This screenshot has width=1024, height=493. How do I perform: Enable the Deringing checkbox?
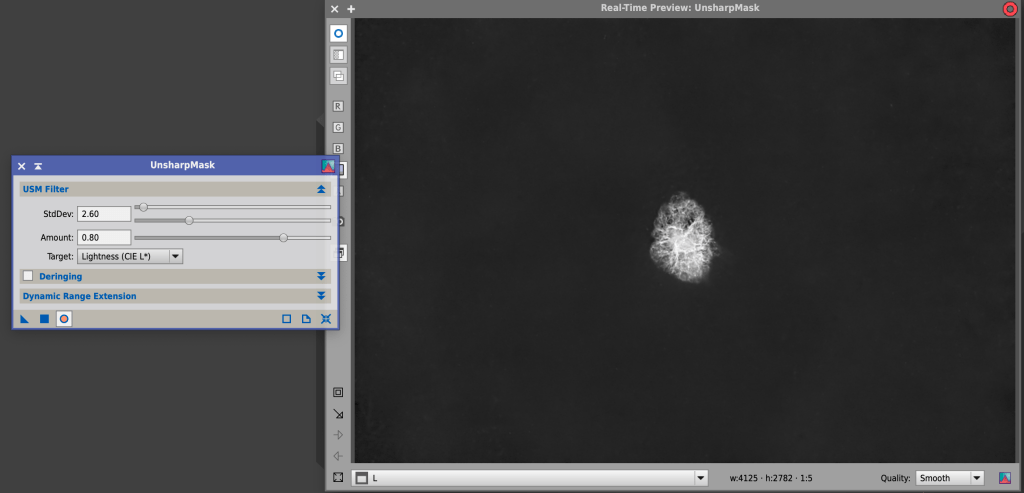click(28, 276)
